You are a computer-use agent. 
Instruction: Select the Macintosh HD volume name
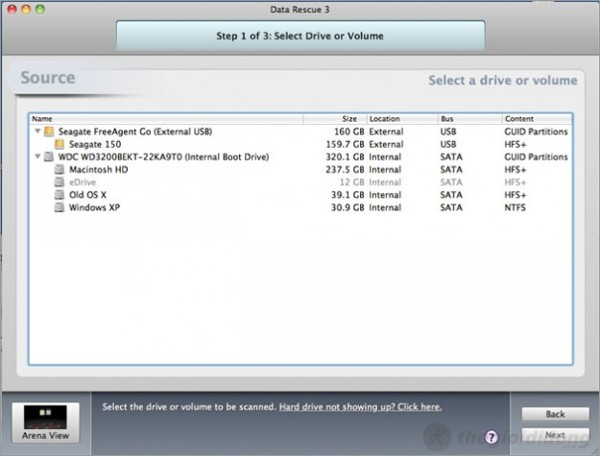point(98,170)
